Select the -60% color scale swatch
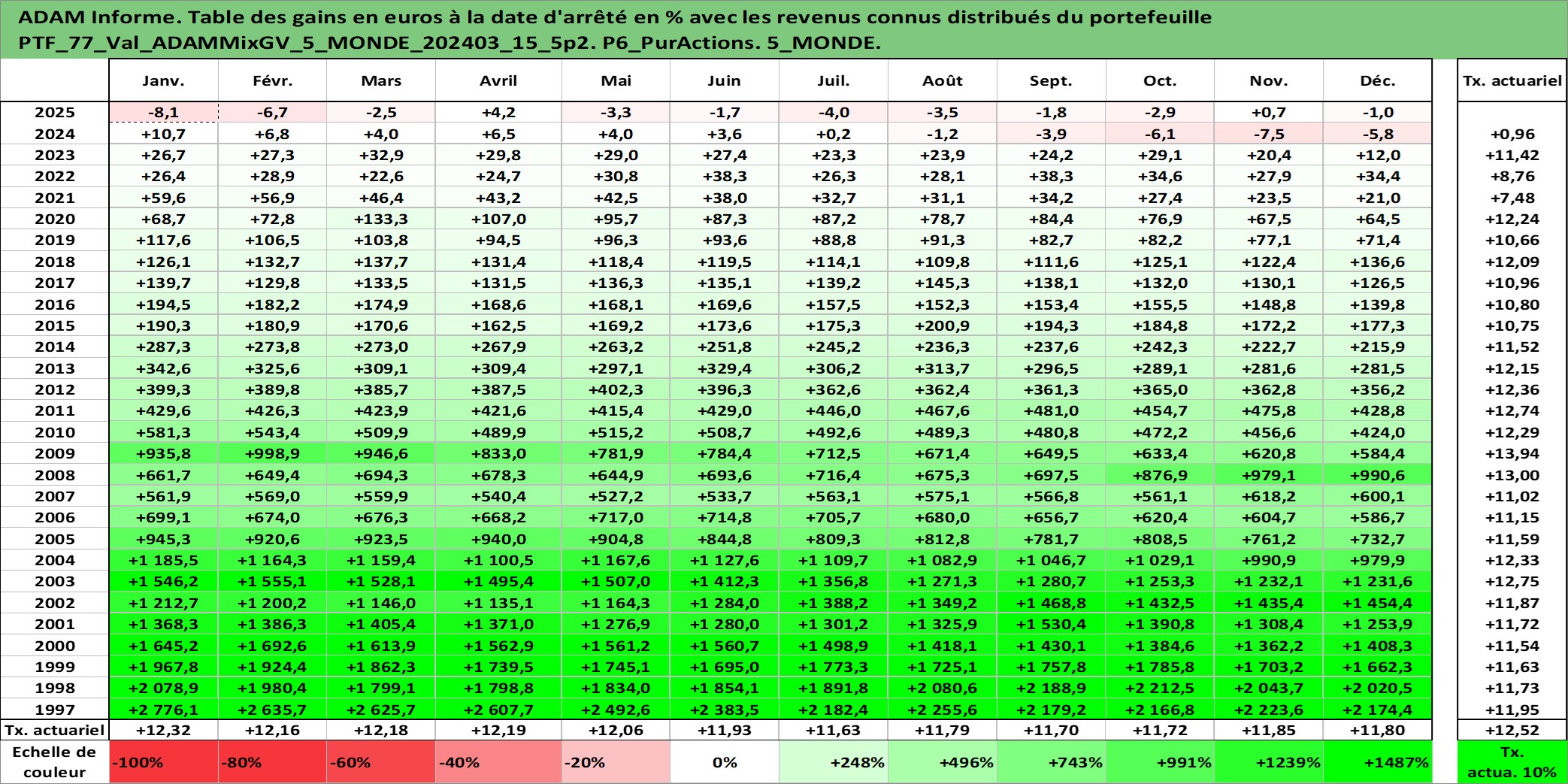 [381, 762]
